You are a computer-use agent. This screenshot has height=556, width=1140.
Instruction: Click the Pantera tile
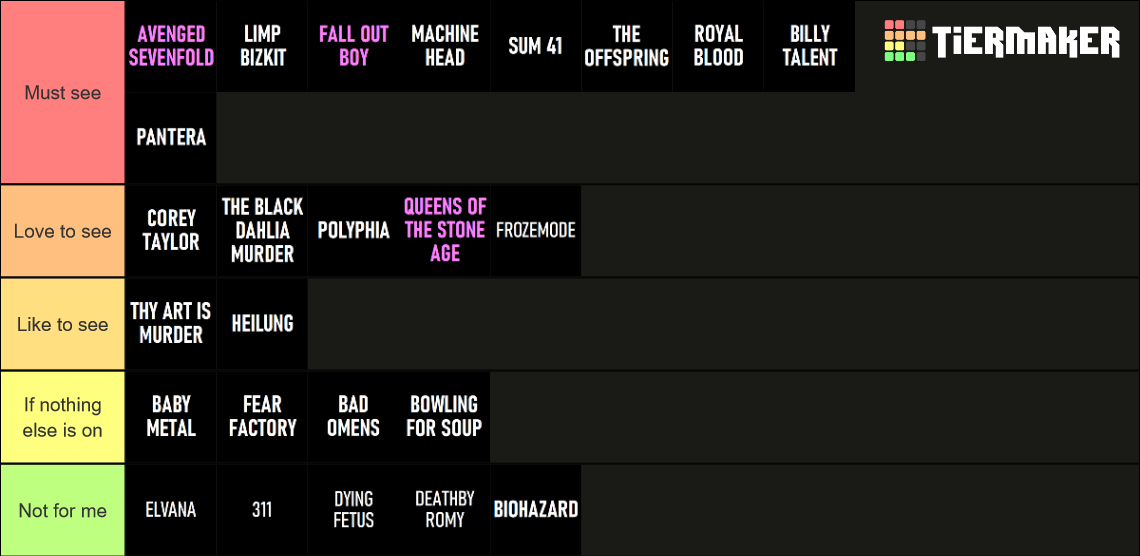pos(171,137)
